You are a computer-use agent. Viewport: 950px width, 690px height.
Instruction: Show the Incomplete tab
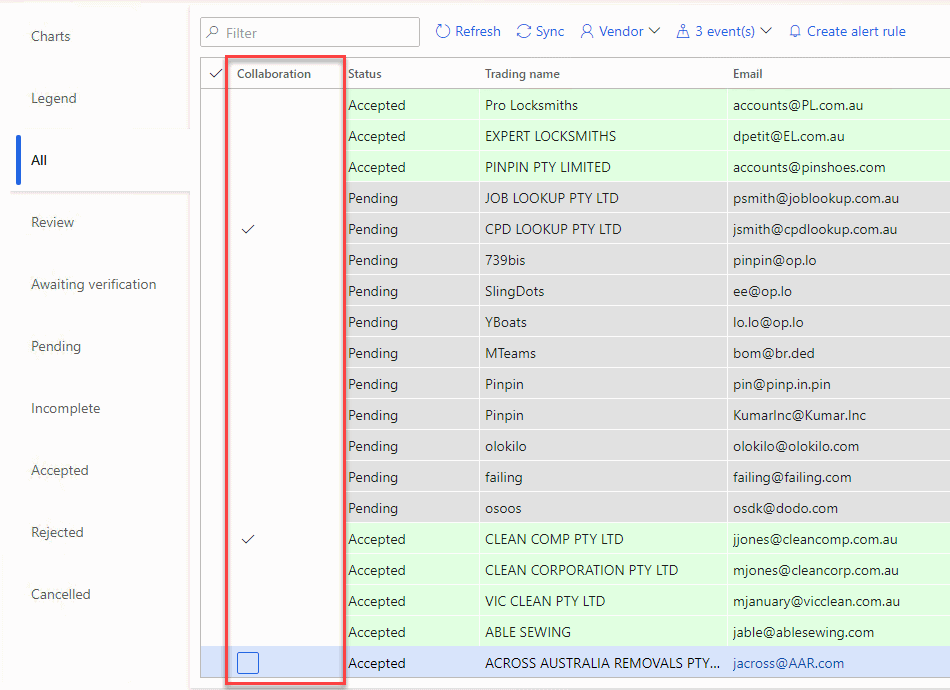coord(65,408)
